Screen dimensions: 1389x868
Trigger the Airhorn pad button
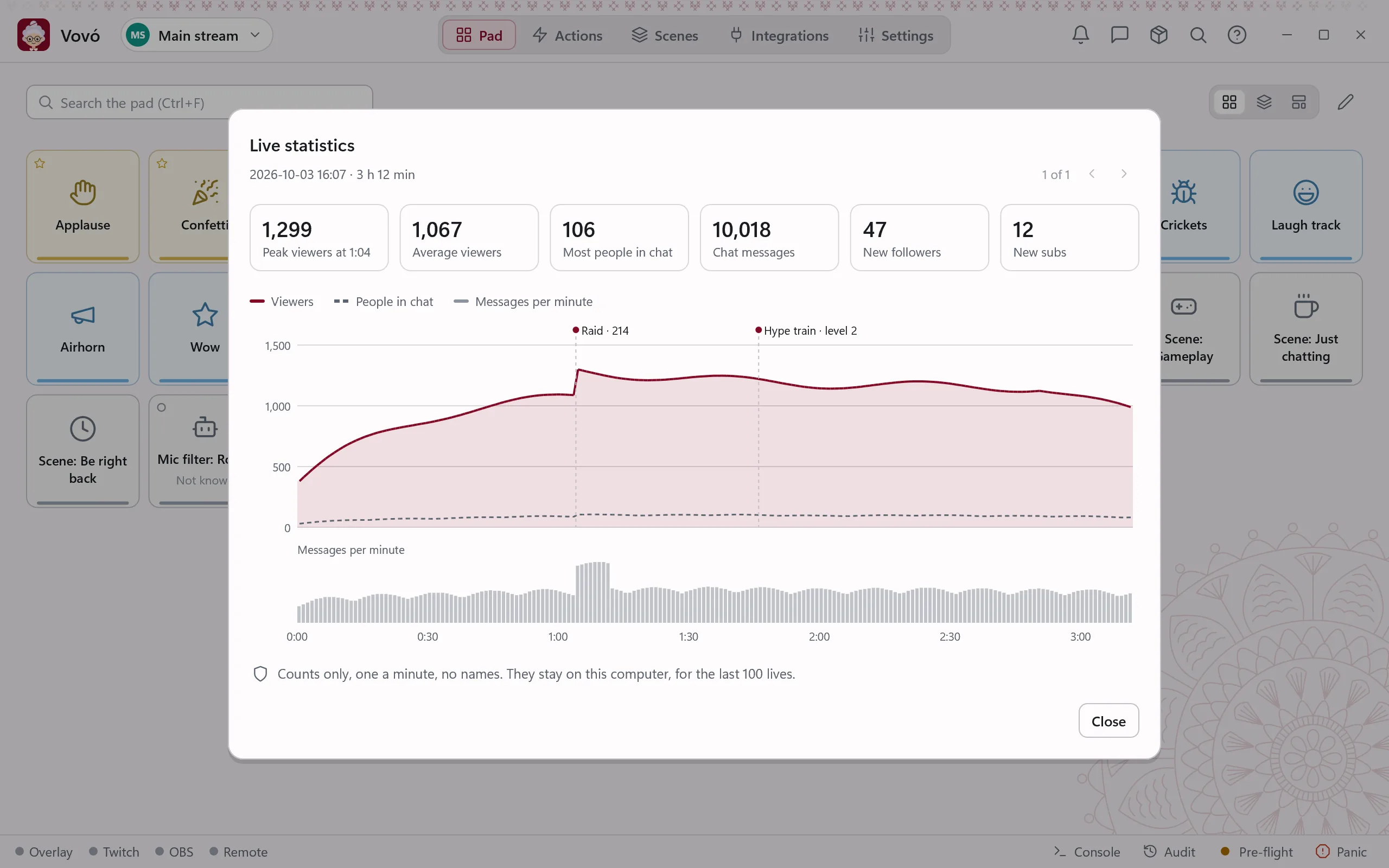point(82,328)
